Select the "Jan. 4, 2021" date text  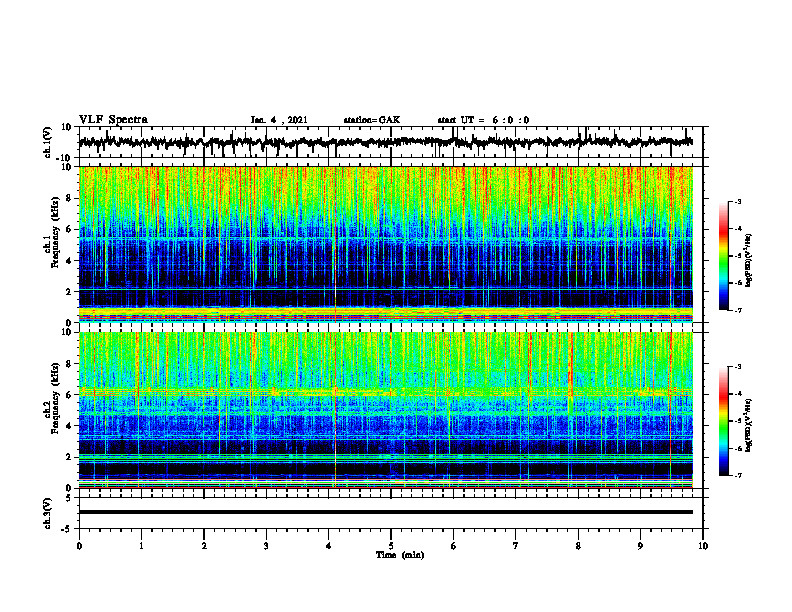tap(279, 120)
